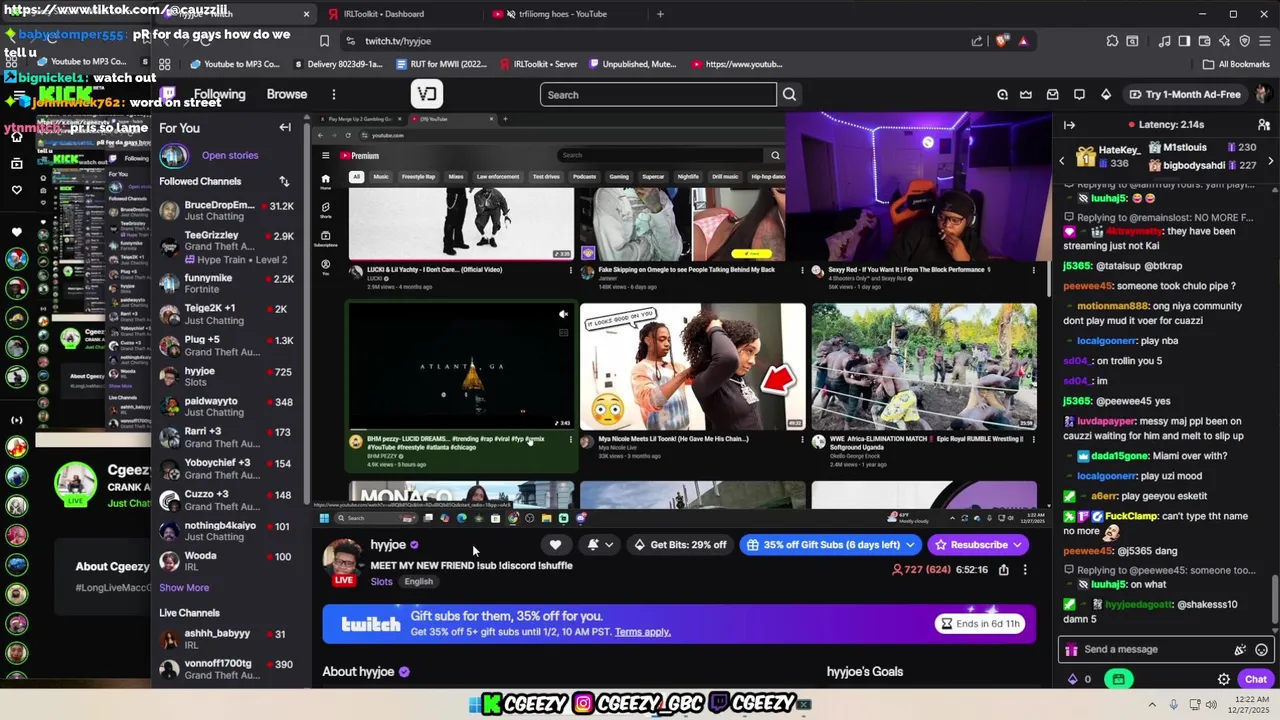Bookmark this page in address bar

(324, 41)
